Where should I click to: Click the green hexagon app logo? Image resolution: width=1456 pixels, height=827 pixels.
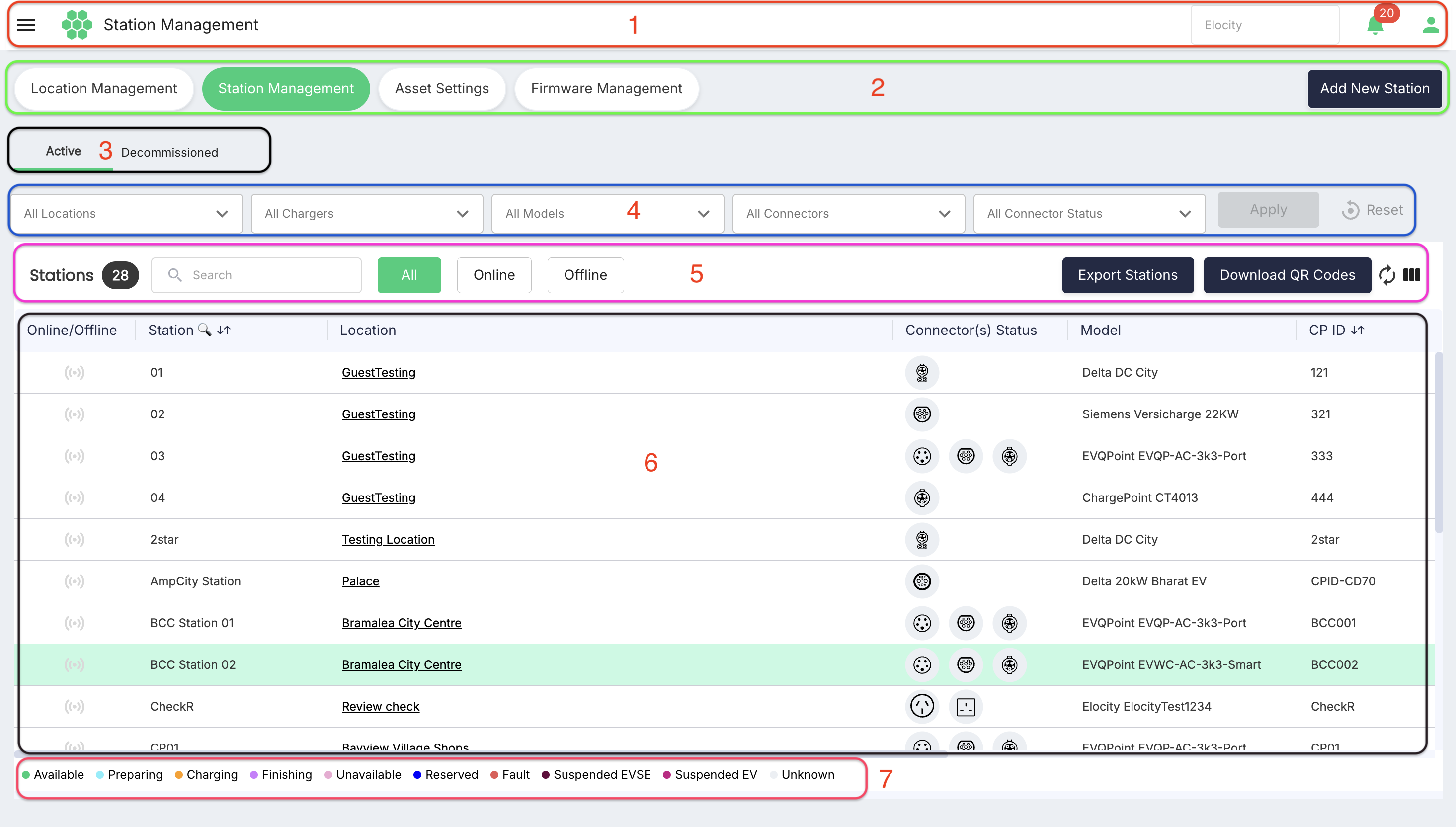pyautogui.click(x=77, y=25)
